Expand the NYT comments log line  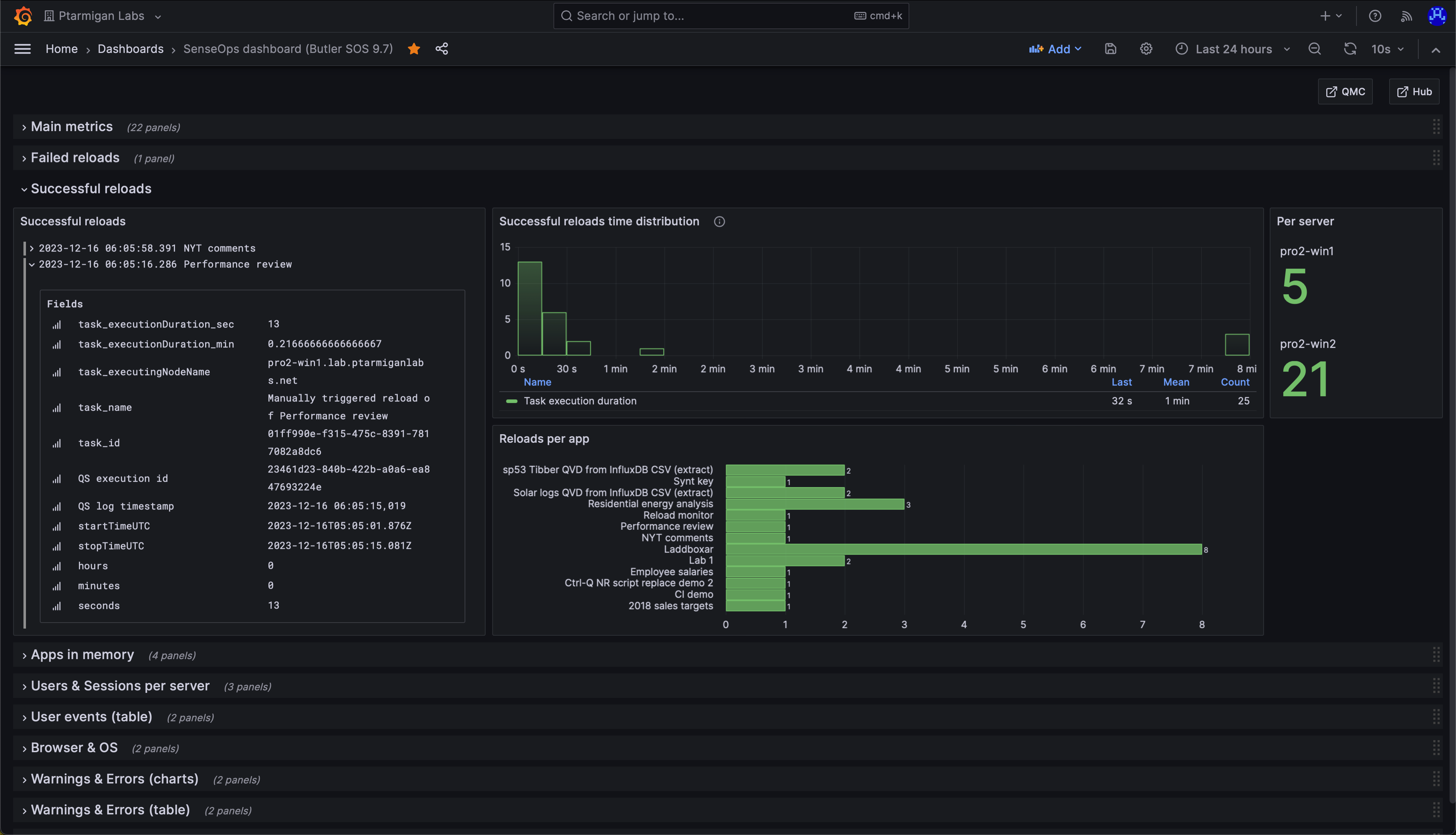[32, 248]
